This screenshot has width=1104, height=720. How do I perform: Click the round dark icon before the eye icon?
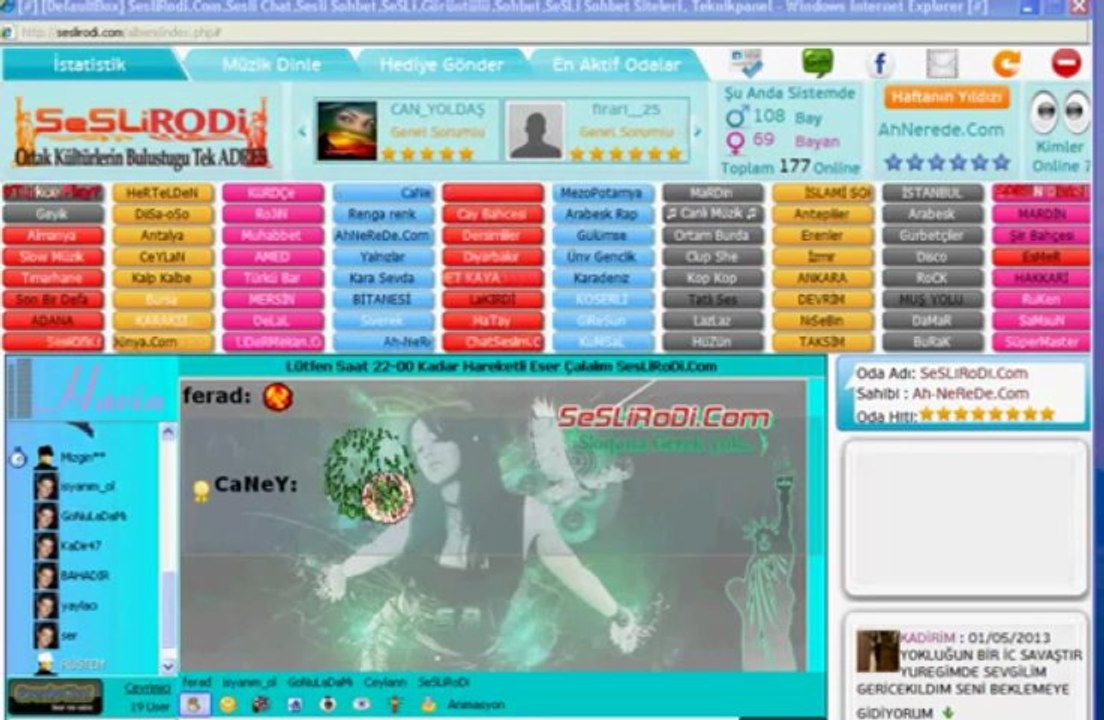click(x=327, y=704)
